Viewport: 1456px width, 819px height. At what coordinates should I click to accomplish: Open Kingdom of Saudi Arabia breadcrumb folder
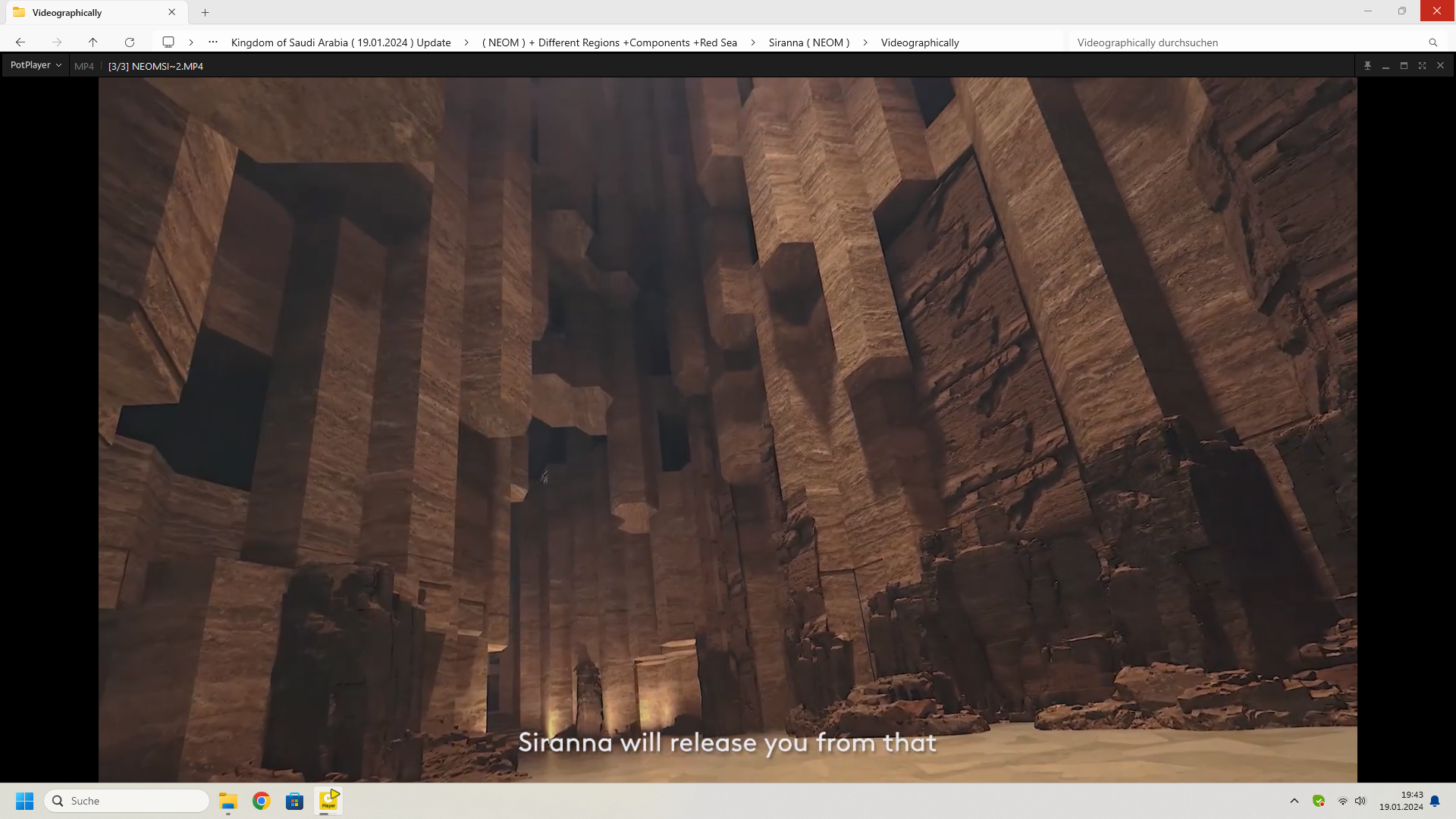(341, 42)
